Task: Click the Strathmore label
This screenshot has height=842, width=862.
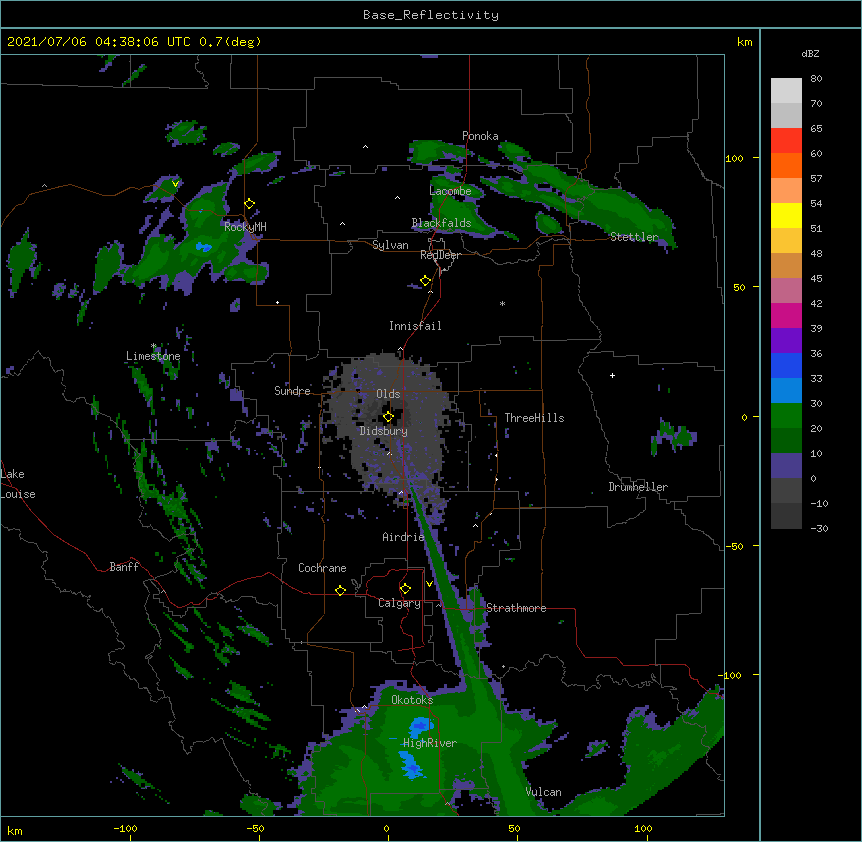Action: click(x=516, y=608)
